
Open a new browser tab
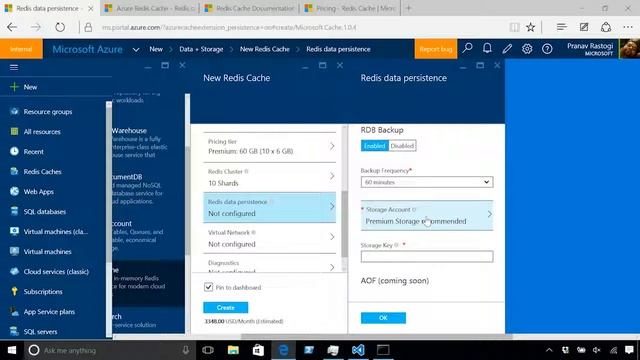(409, 8)
